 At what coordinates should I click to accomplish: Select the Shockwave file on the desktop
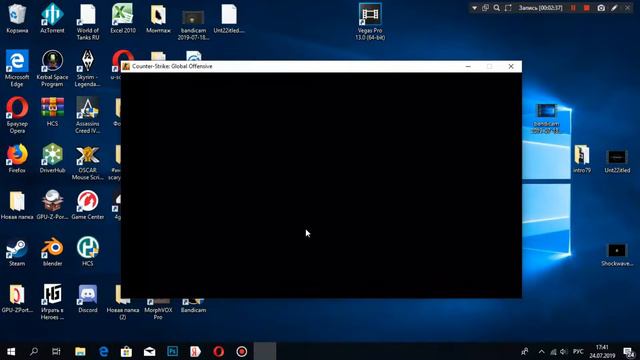point(617,255)
